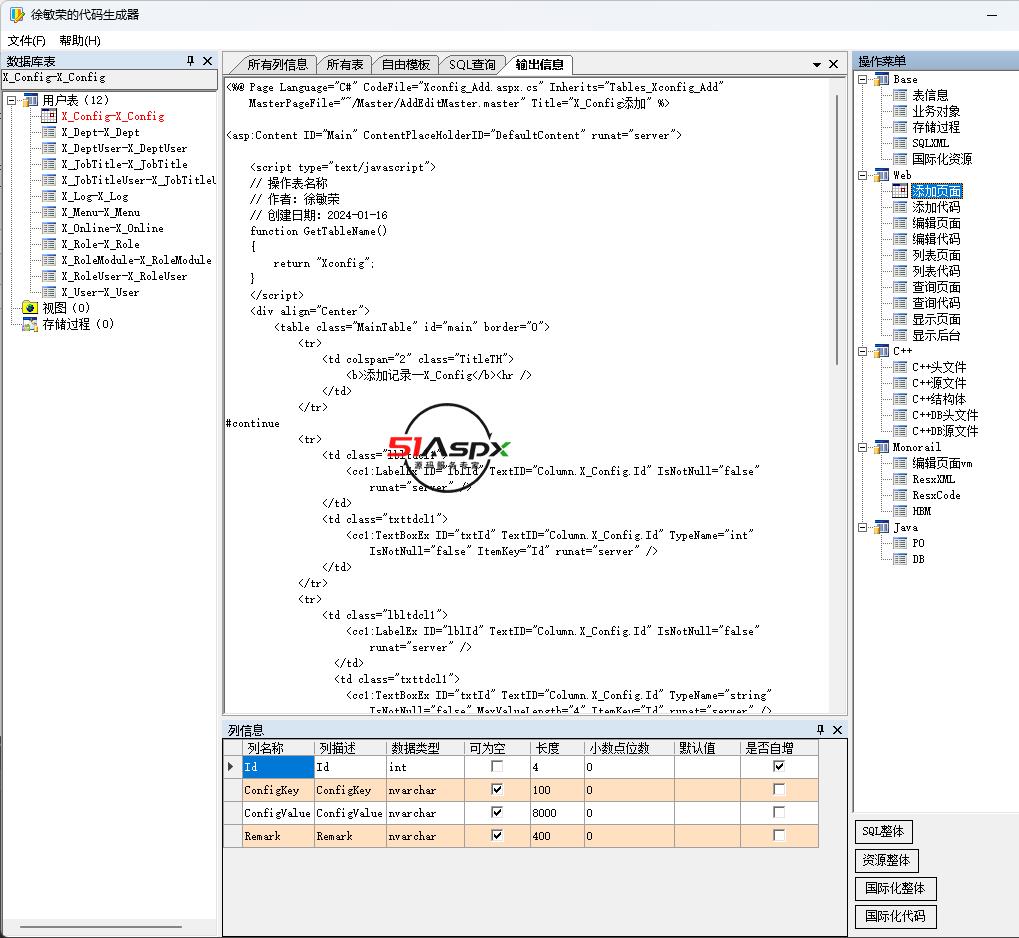Toggle 可为空 checkbox for Remark row

[x=497, y=835]
